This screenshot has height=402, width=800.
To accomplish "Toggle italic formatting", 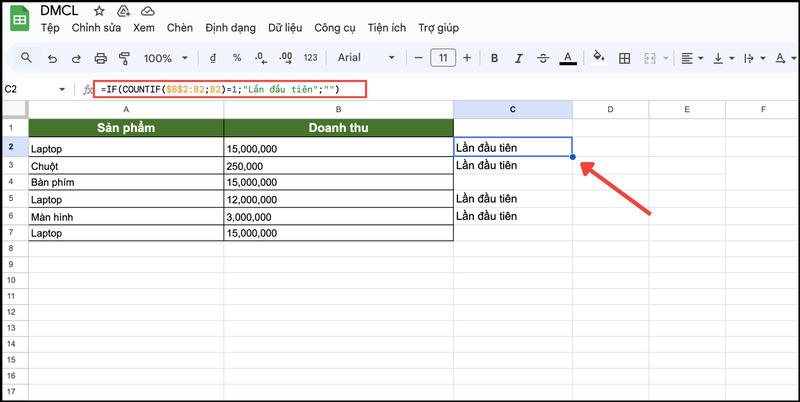I will pos(518,58).
